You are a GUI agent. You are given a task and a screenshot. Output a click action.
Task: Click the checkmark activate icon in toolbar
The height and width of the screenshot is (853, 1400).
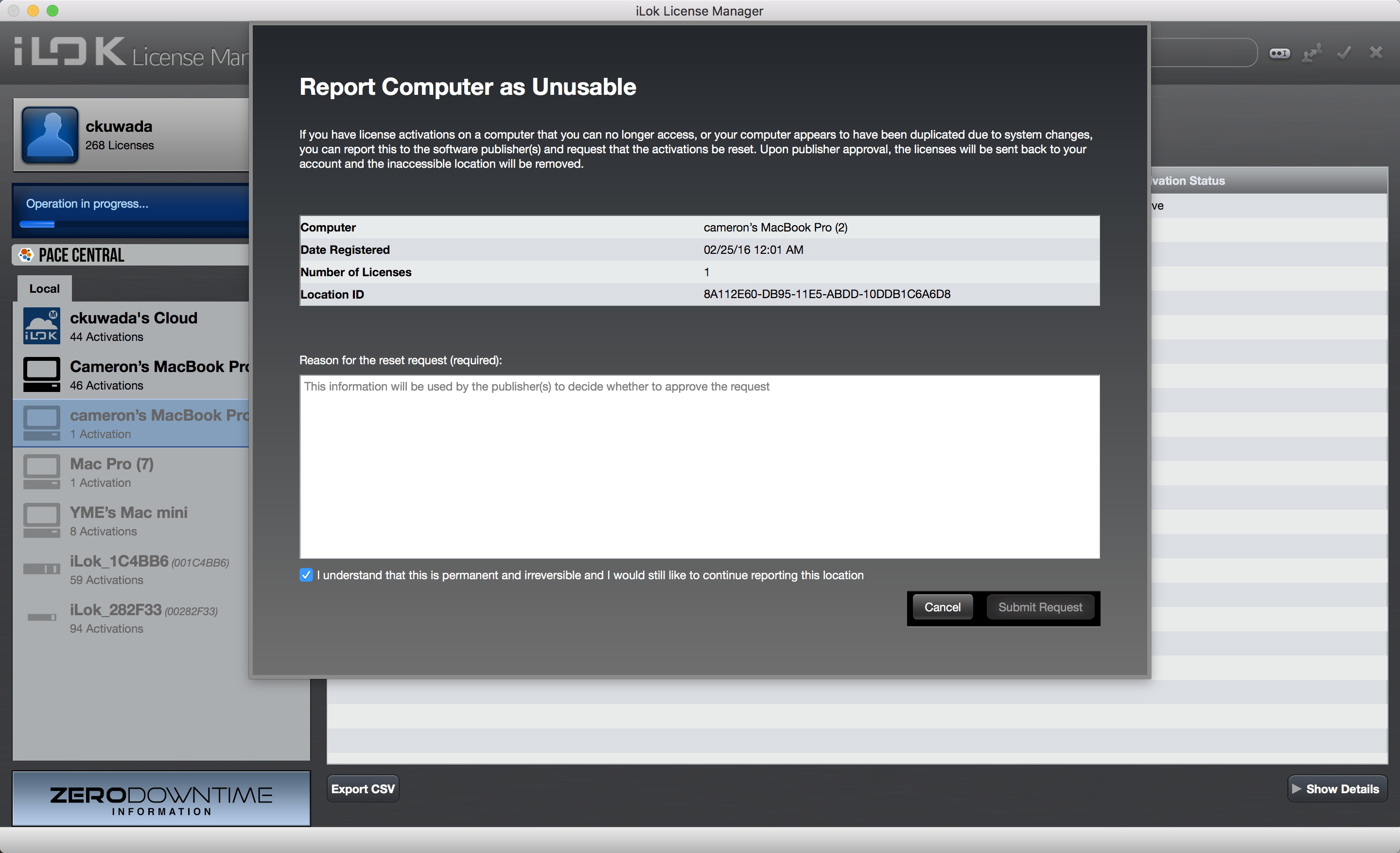(x=1344, y=53)
